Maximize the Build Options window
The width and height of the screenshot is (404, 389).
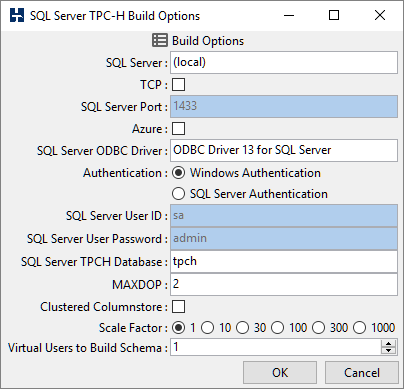(x=334, y=15)
